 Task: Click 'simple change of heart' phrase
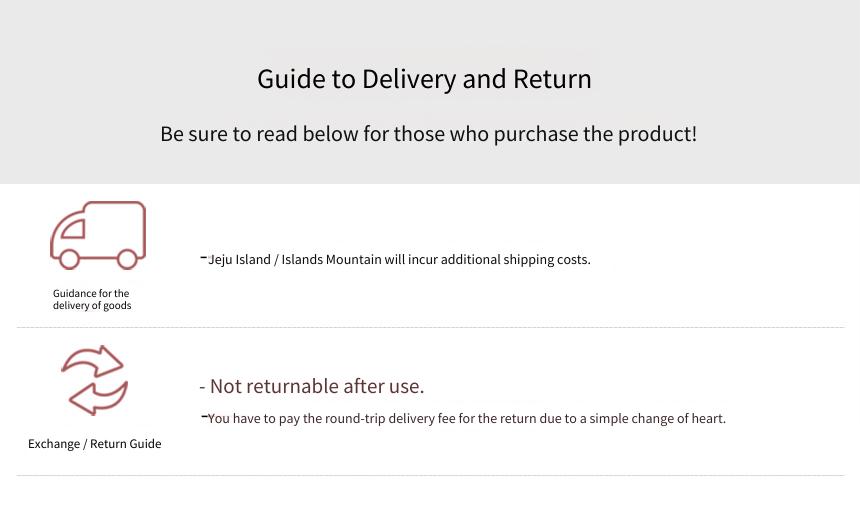pyautogui.click(x=657, y=419)
